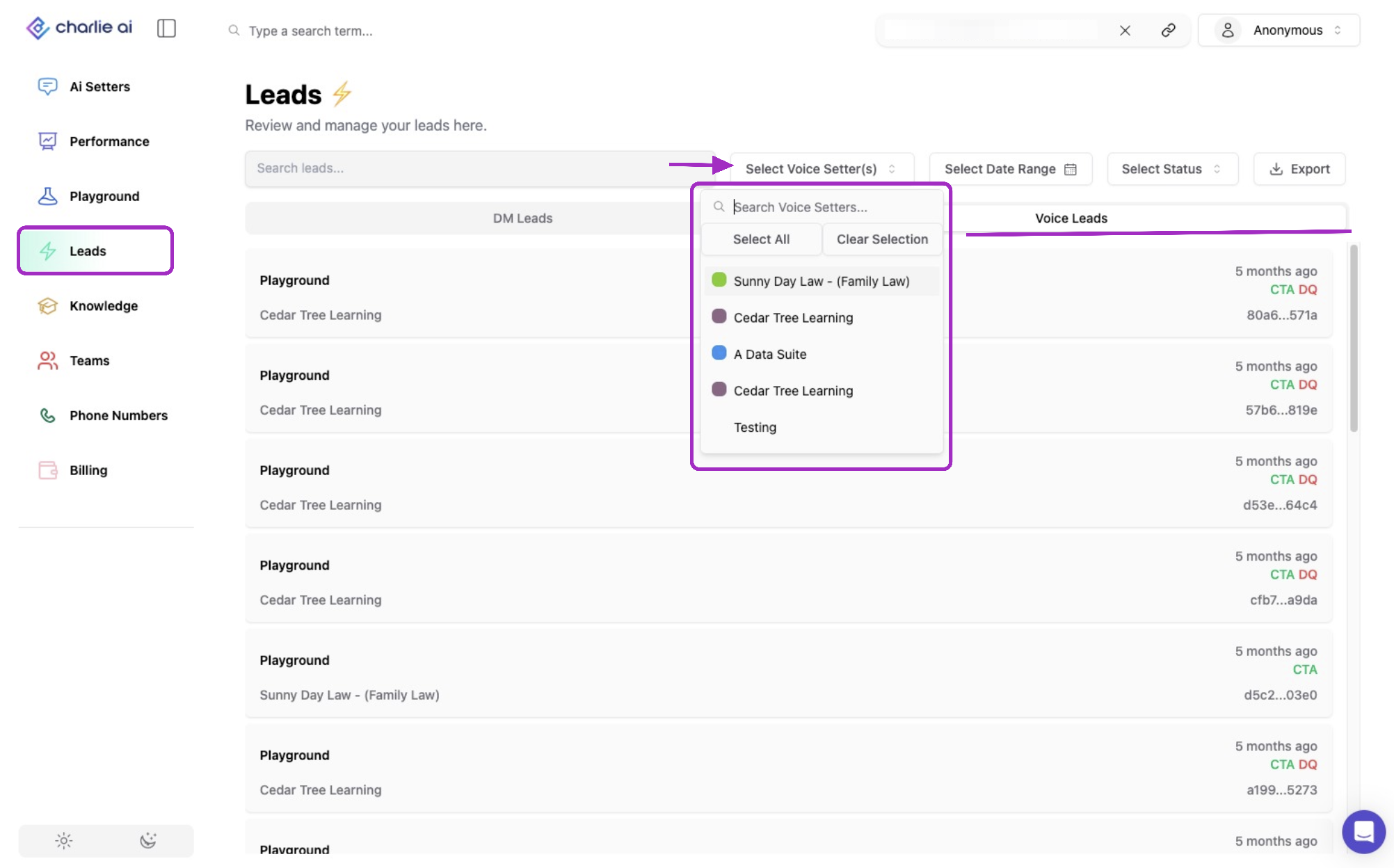Click the Ai Setters chat icon

(47, 86)
